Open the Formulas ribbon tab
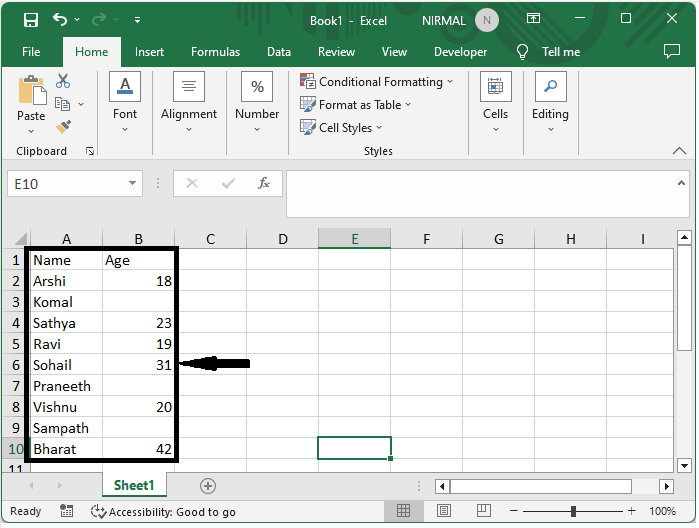 pyautogui.click(x=215, y=52)
